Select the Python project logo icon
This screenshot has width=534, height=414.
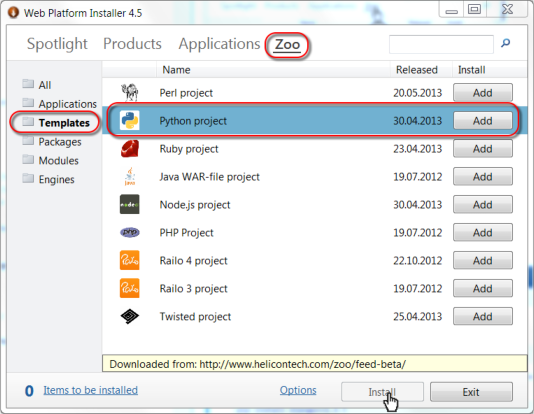129,121
